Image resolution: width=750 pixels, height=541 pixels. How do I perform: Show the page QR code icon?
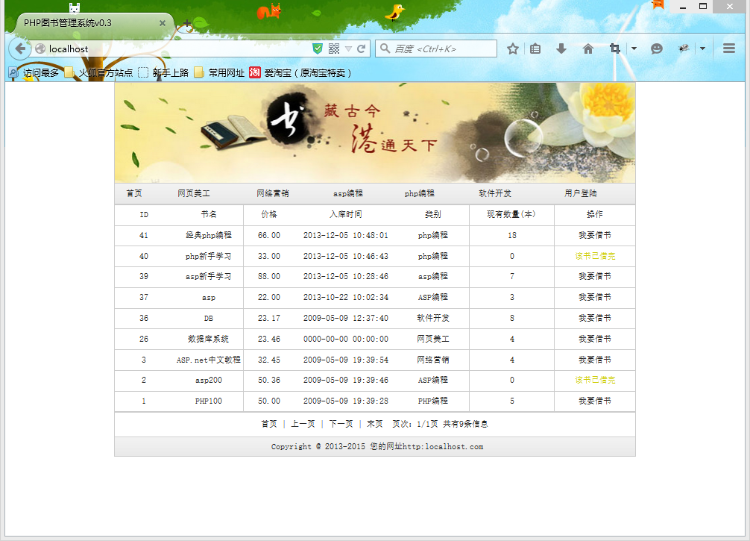[334, 48]
